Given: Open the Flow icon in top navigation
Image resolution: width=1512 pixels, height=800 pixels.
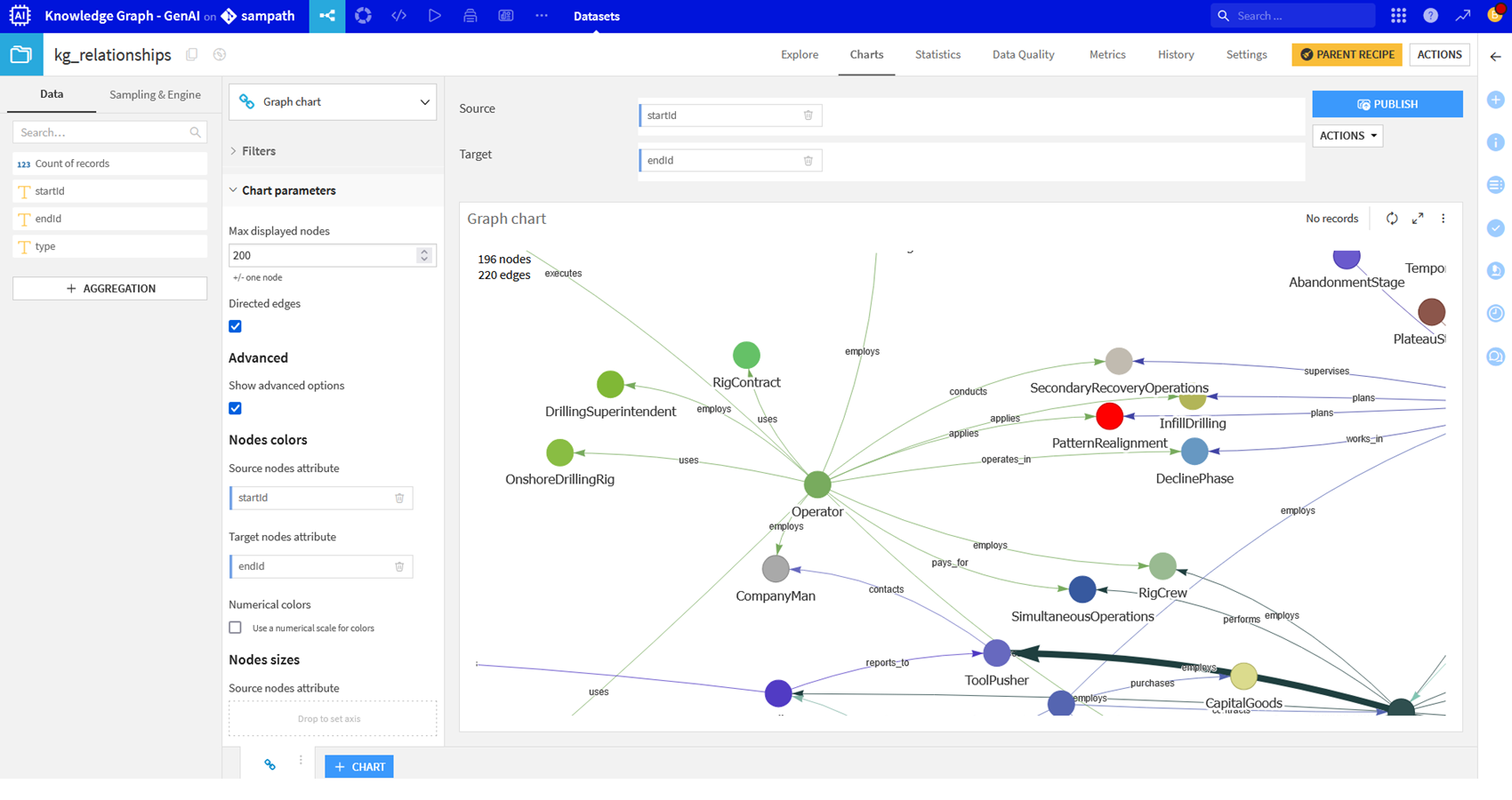Looking at the screenshot, I should (x=327, y=16).
